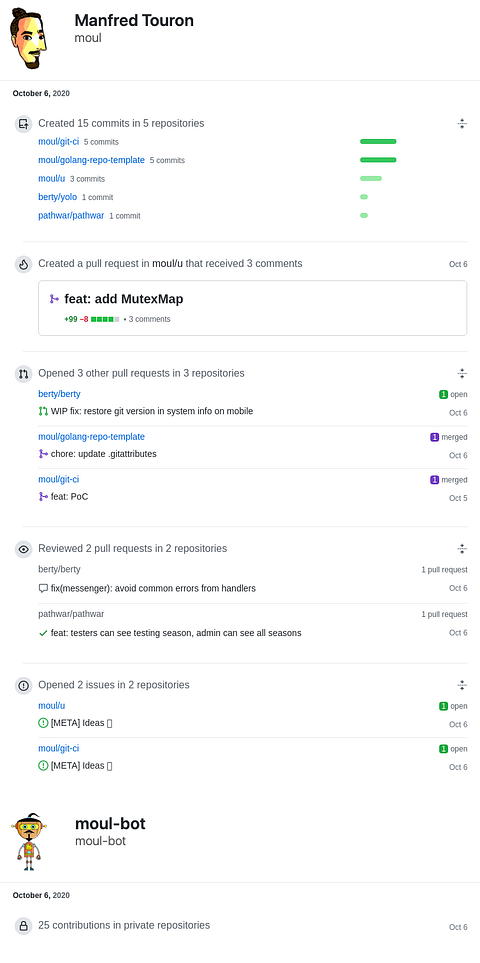Click the lock icon beside private contributions
Image resolution: width=480 pixels, height=963 pixels.
tap(23, 926)
